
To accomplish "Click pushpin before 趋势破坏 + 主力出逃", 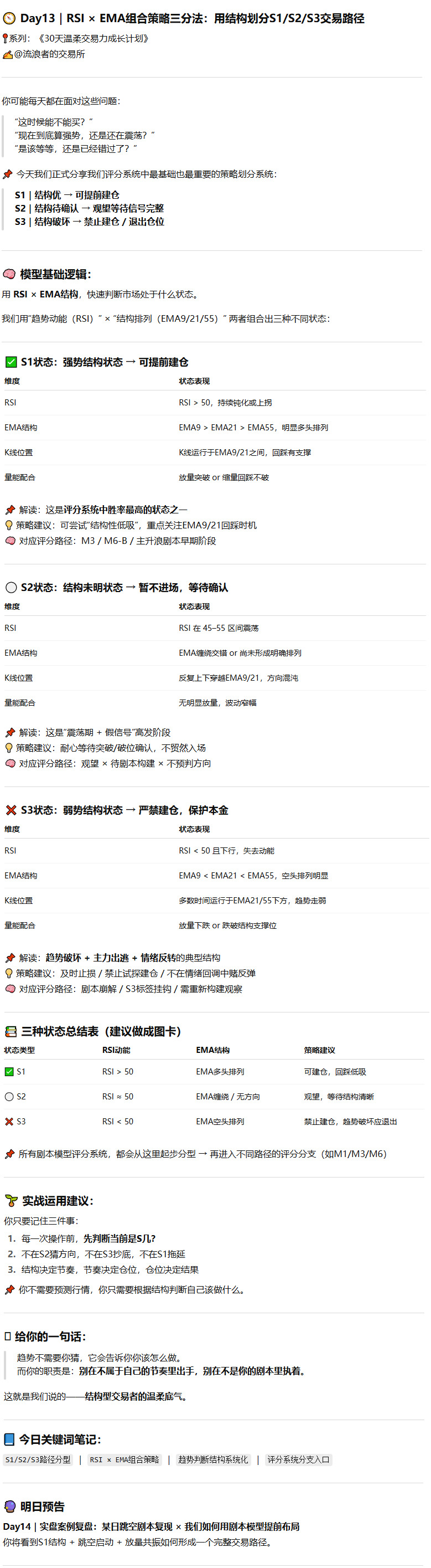I will click(x=11, y=958).
